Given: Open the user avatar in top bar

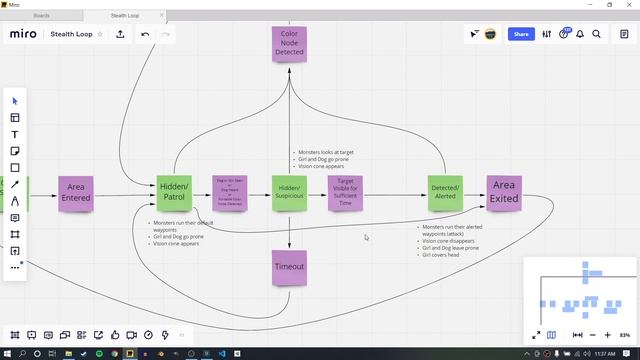Looking at the screenshot, I should (490, 34).
